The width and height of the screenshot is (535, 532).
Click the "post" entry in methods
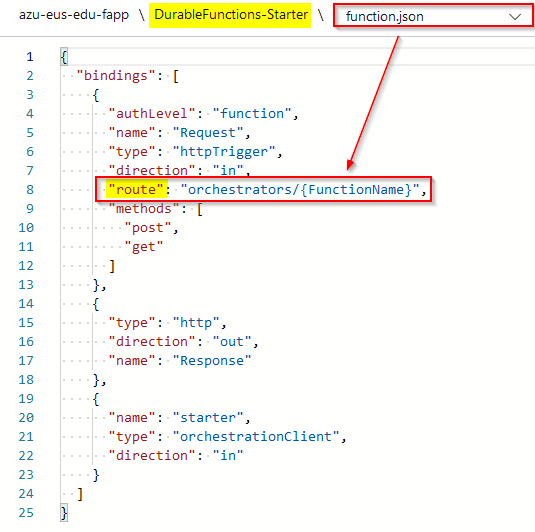148,228
